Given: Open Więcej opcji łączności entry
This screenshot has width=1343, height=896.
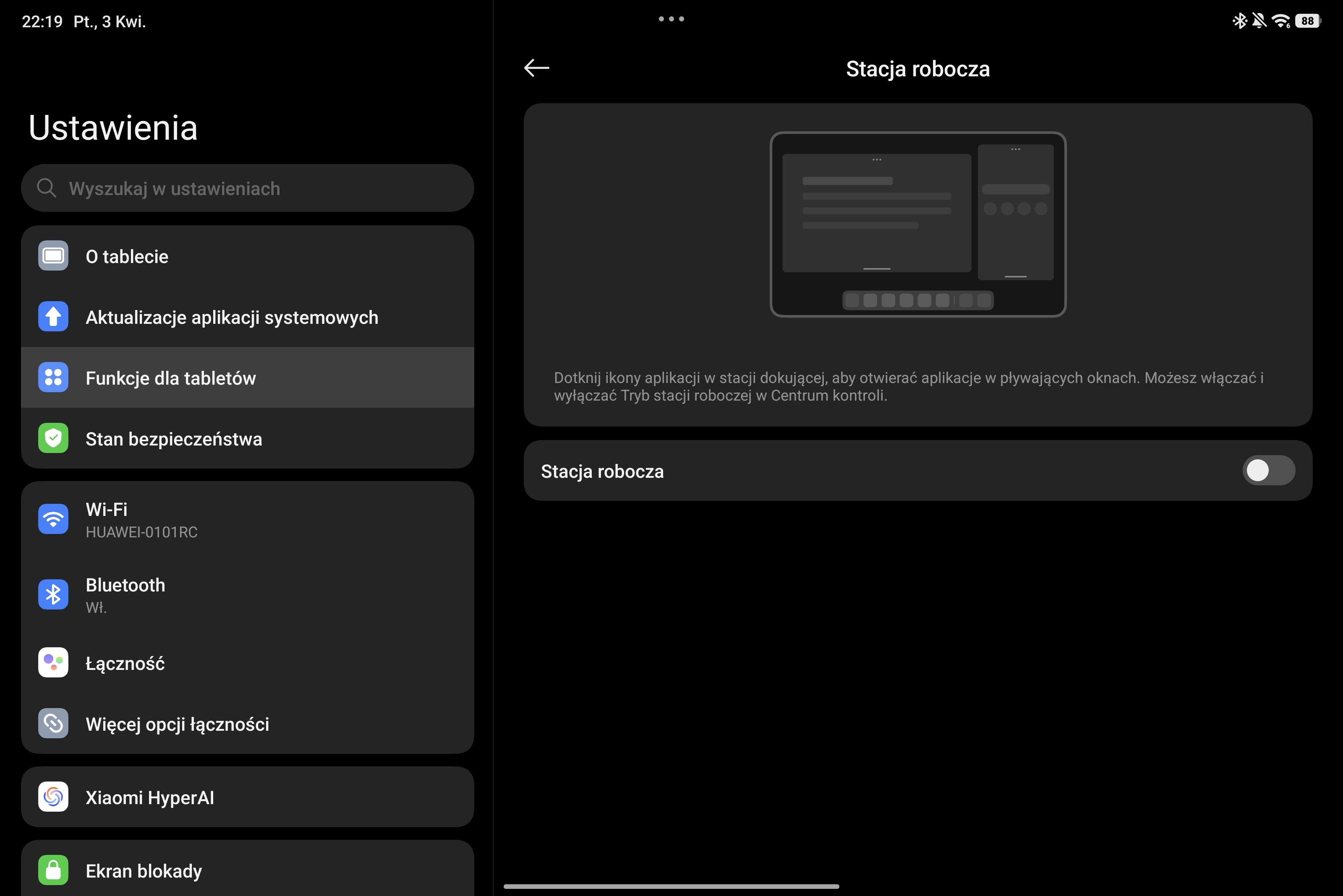Looking at the screenshot, I should (x=177, y=724).
